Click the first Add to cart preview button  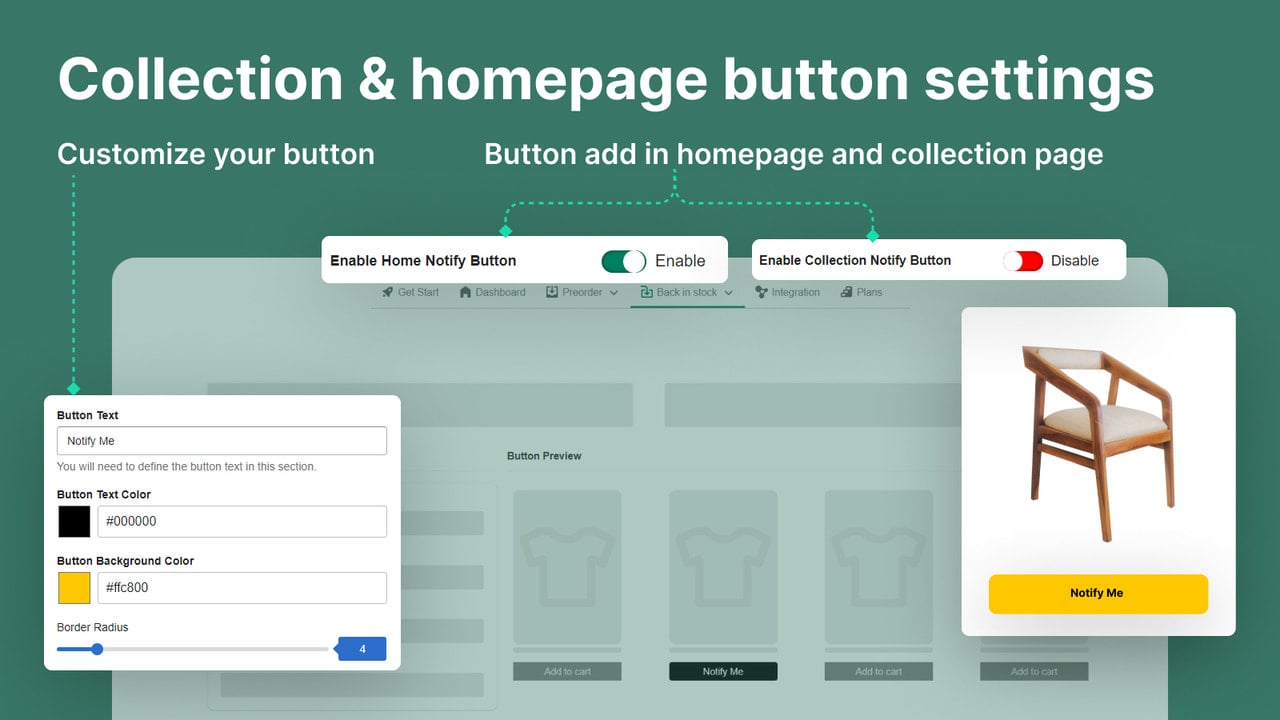567,671
